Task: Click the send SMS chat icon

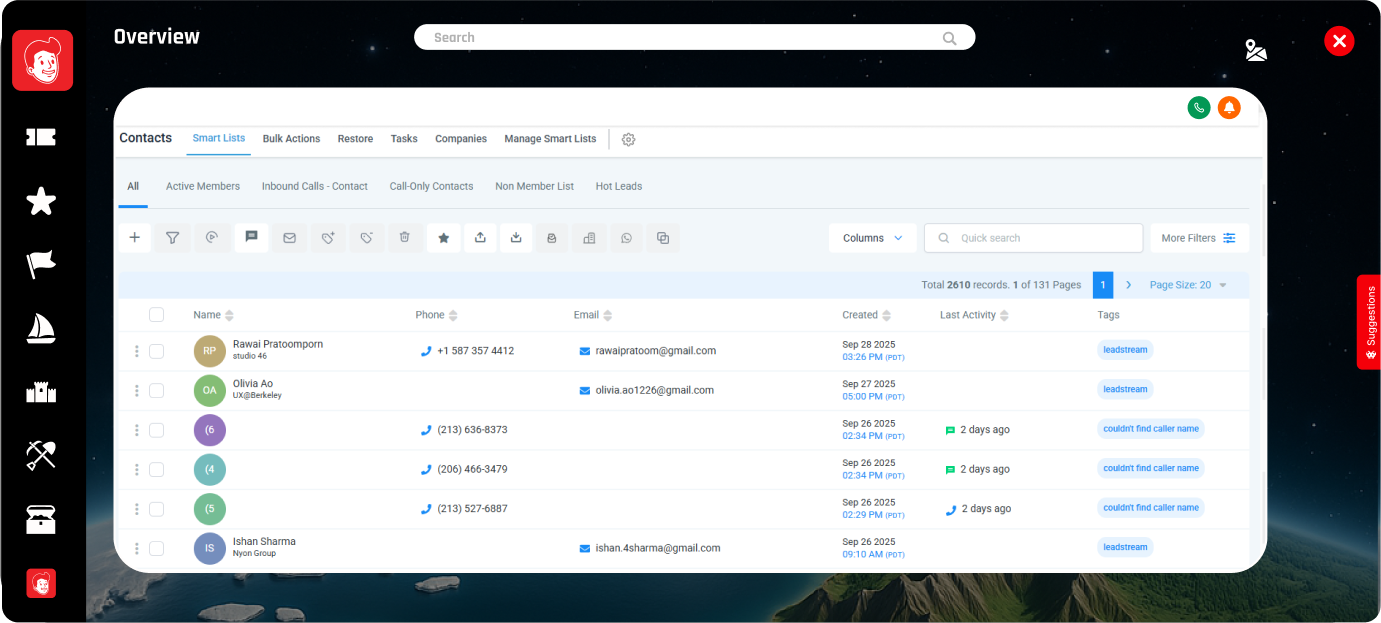Action: click(x=251, y=238)
